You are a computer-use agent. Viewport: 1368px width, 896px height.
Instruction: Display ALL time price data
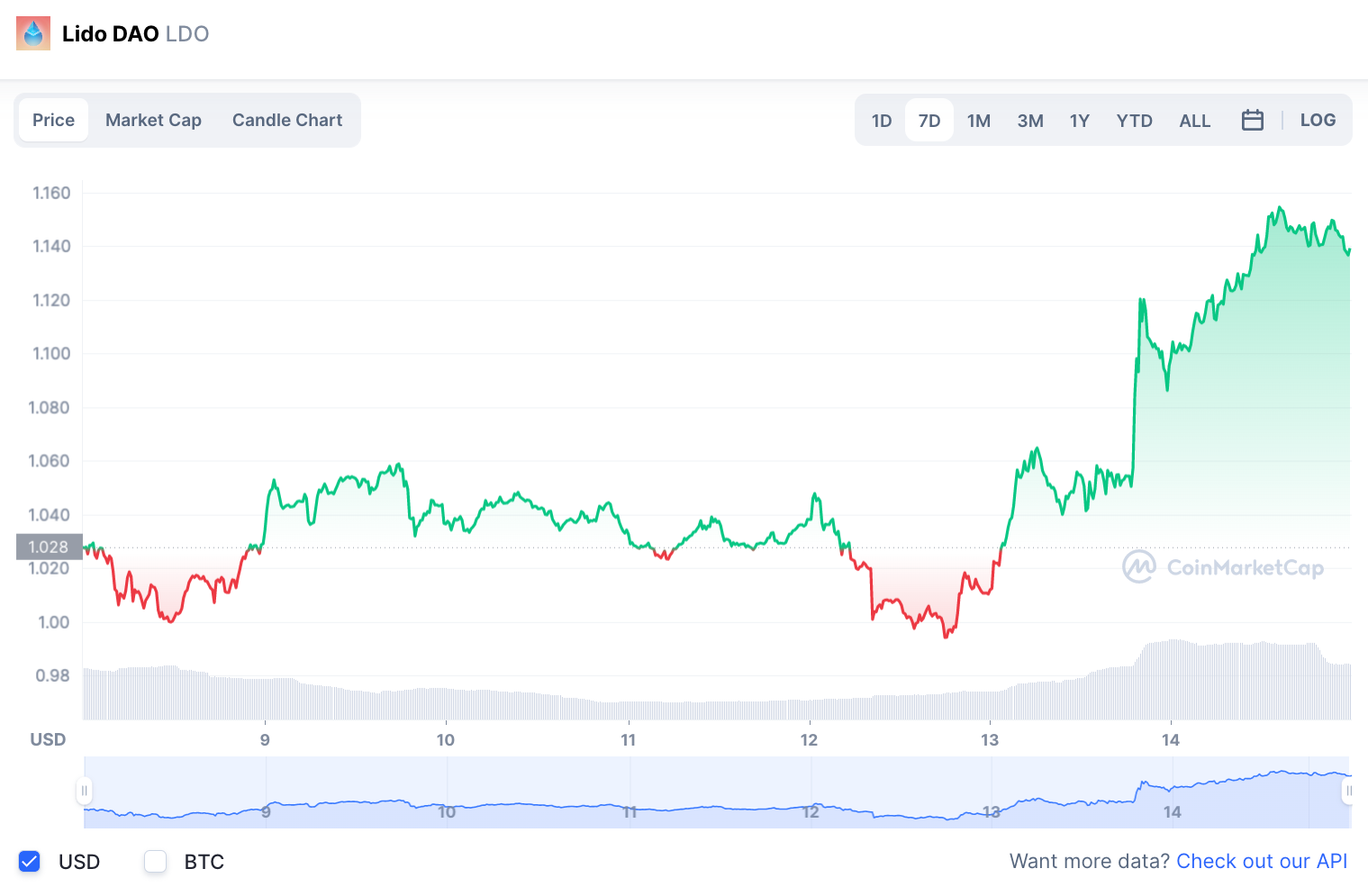(x=1195, y=120)
